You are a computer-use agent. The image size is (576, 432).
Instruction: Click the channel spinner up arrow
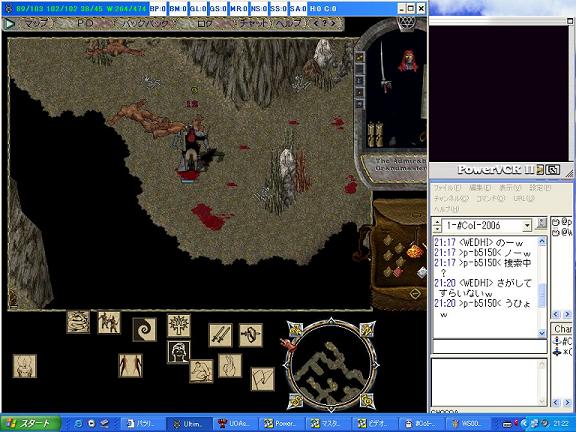pyautogui.click(x=437, y=222)
